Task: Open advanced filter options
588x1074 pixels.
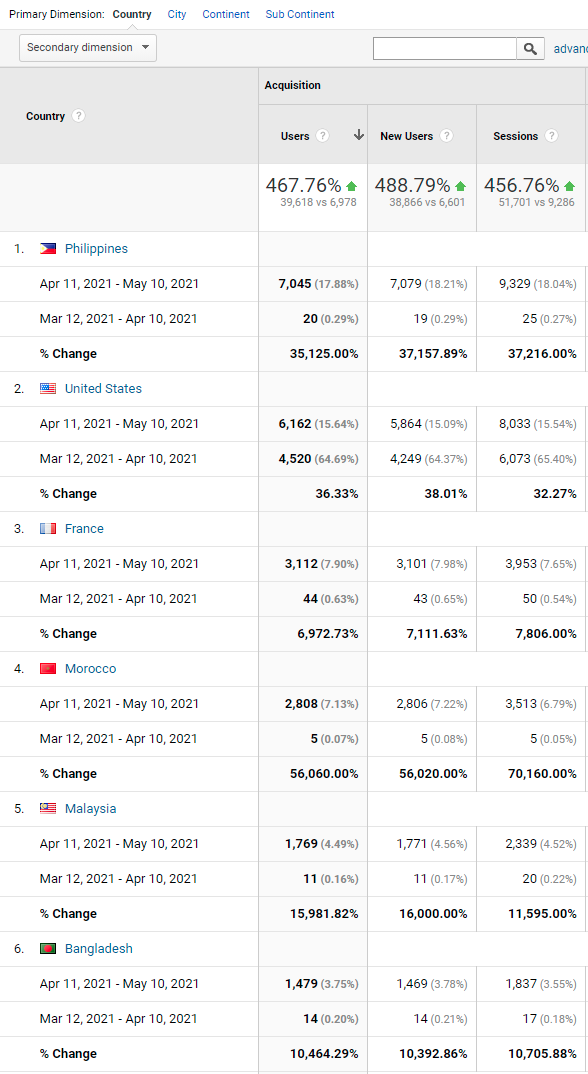Action: tap(570, 48)
